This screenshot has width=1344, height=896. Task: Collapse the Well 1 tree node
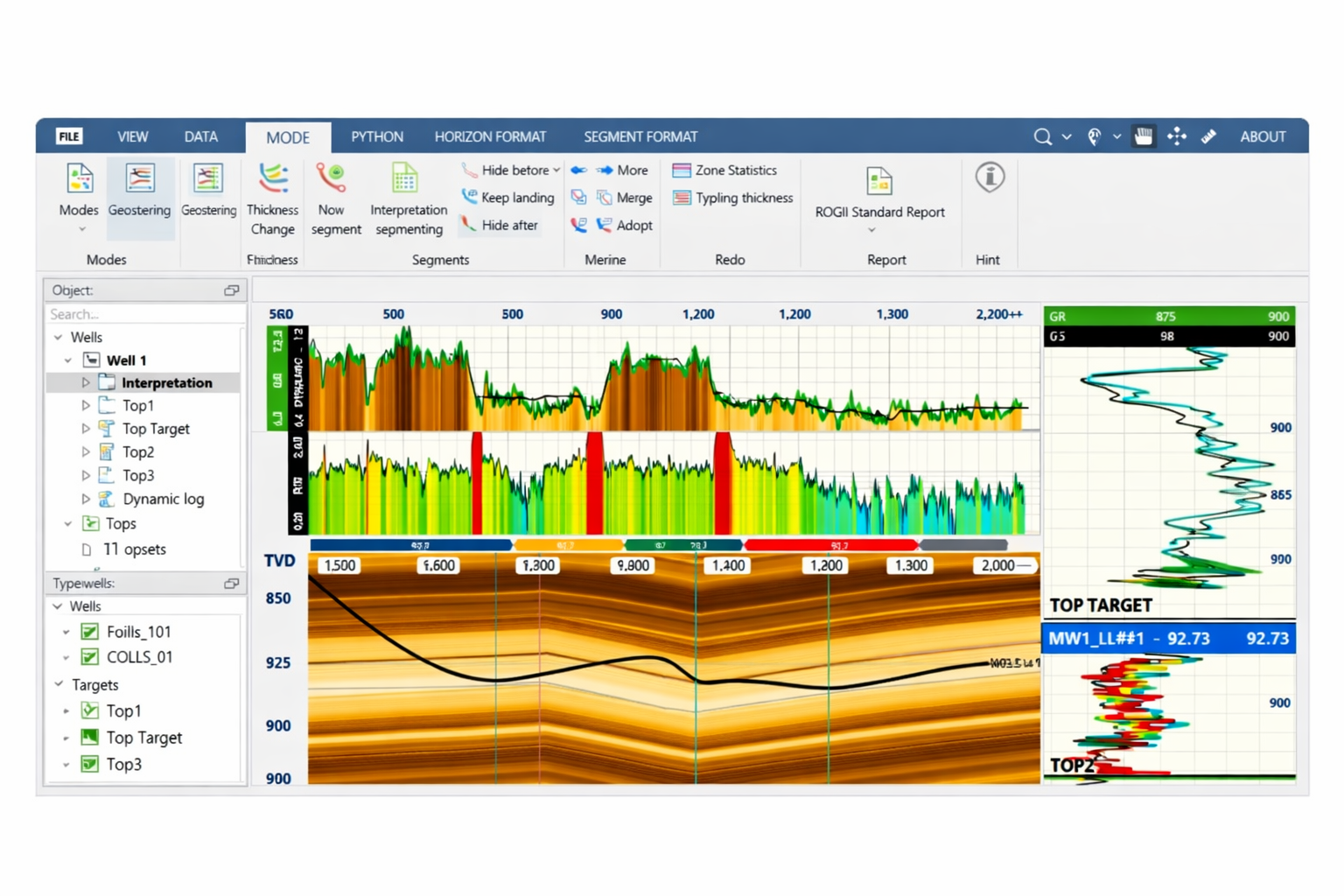(68, 360)
